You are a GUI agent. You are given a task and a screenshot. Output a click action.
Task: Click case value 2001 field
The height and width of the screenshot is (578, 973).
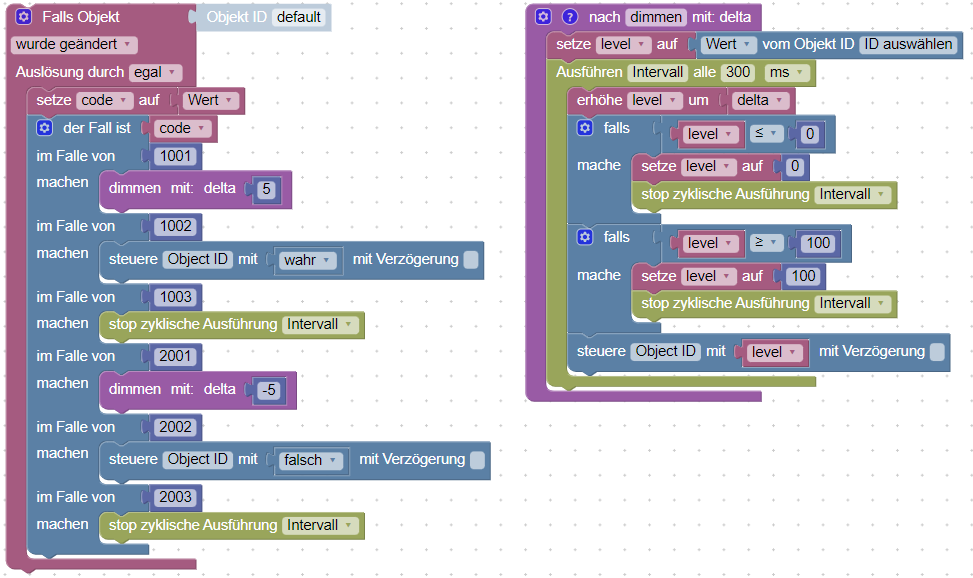(175, 356)
